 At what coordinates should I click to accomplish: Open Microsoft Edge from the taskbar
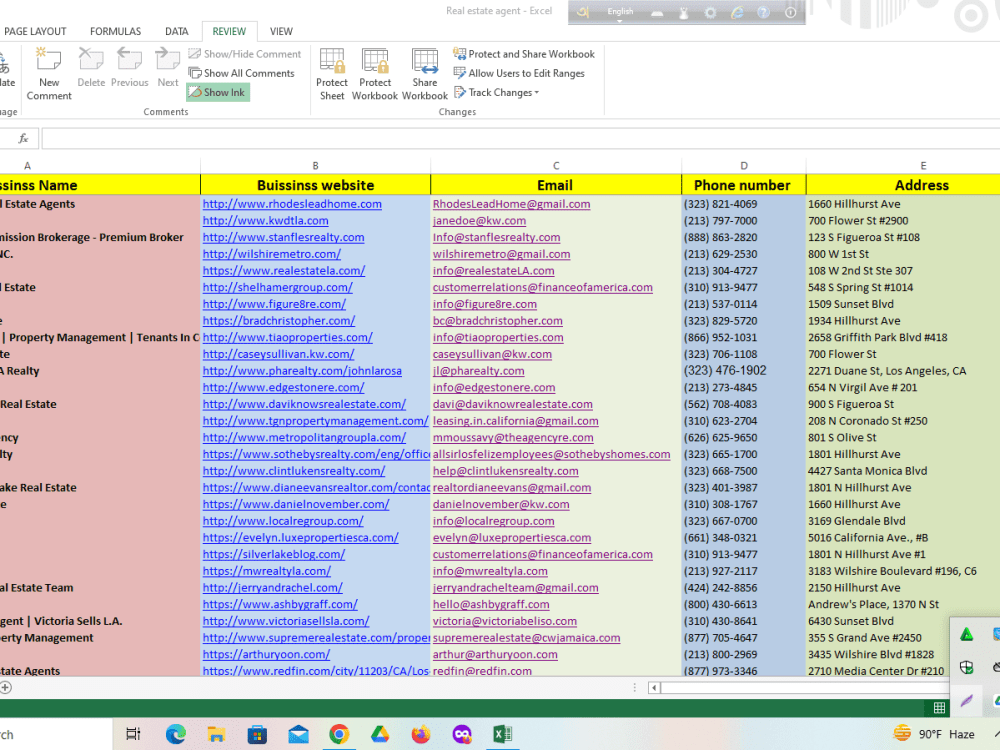coord(175,734)
